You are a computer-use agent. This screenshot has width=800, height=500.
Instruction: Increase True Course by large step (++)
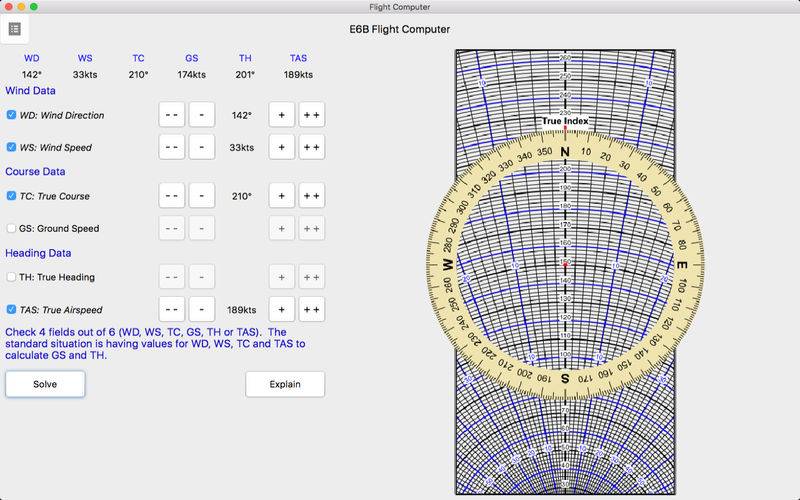pyautogui.click(x=312, y=196)
